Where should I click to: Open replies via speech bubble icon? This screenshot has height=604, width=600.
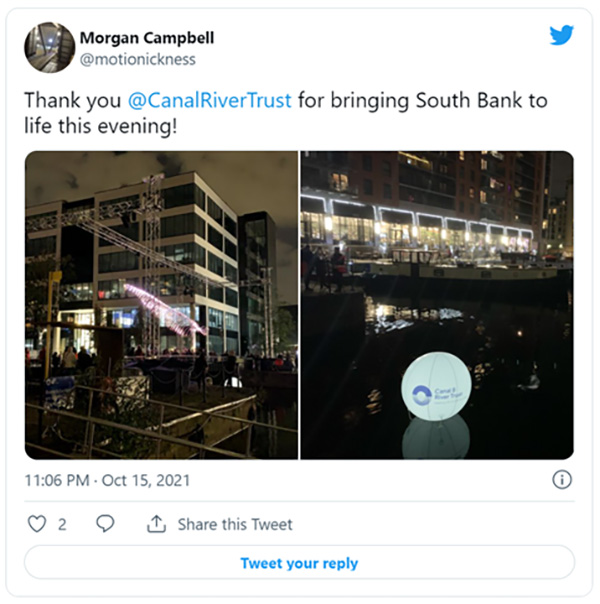(x=105, y=524)
